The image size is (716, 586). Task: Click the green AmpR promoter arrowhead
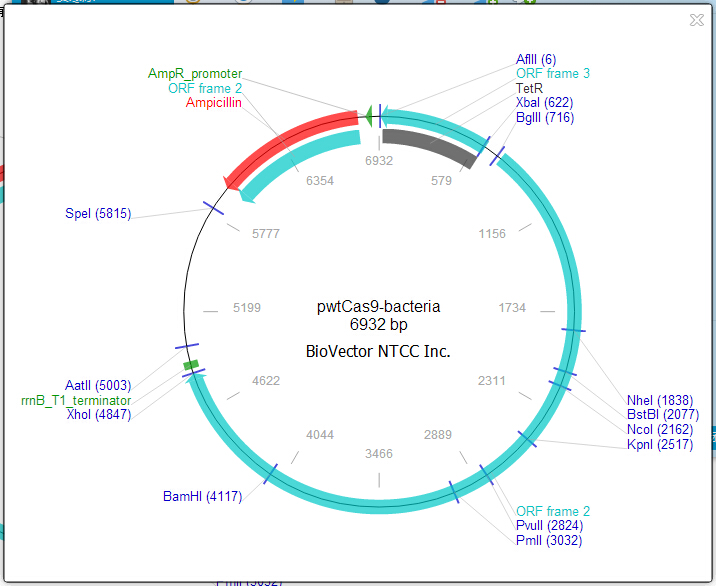point(367,117)
